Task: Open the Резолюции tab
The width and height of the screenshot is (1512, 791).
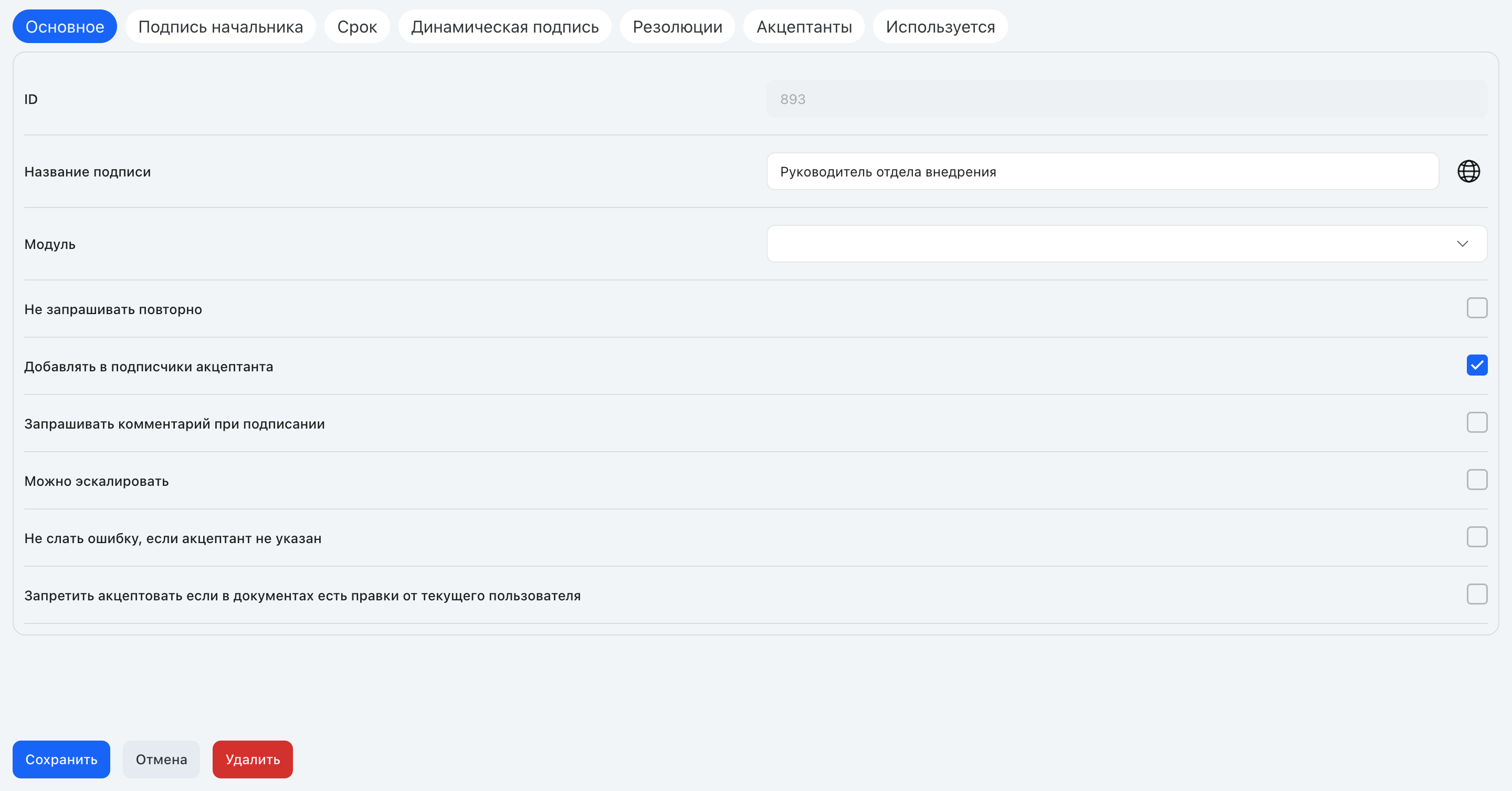Action: pyautogui.click(x=677, y=26)
